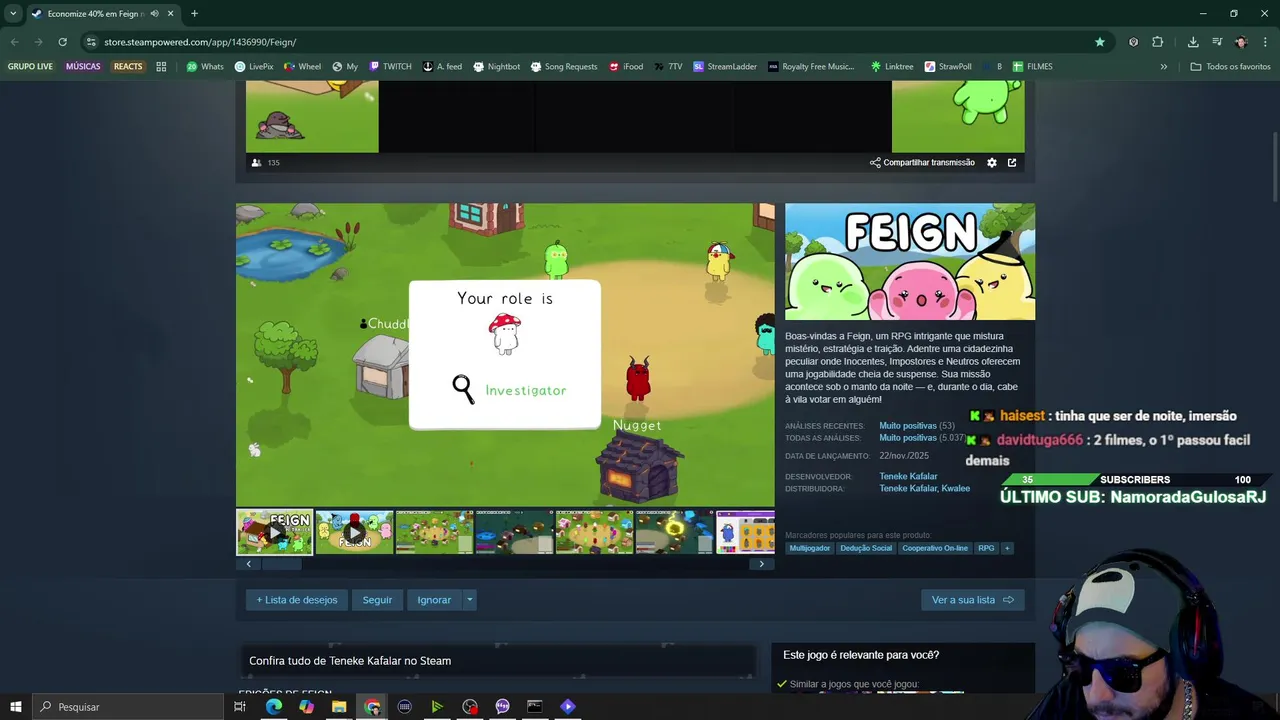Click the Feign game header image

pyautogui.click(x=910, y=262)
